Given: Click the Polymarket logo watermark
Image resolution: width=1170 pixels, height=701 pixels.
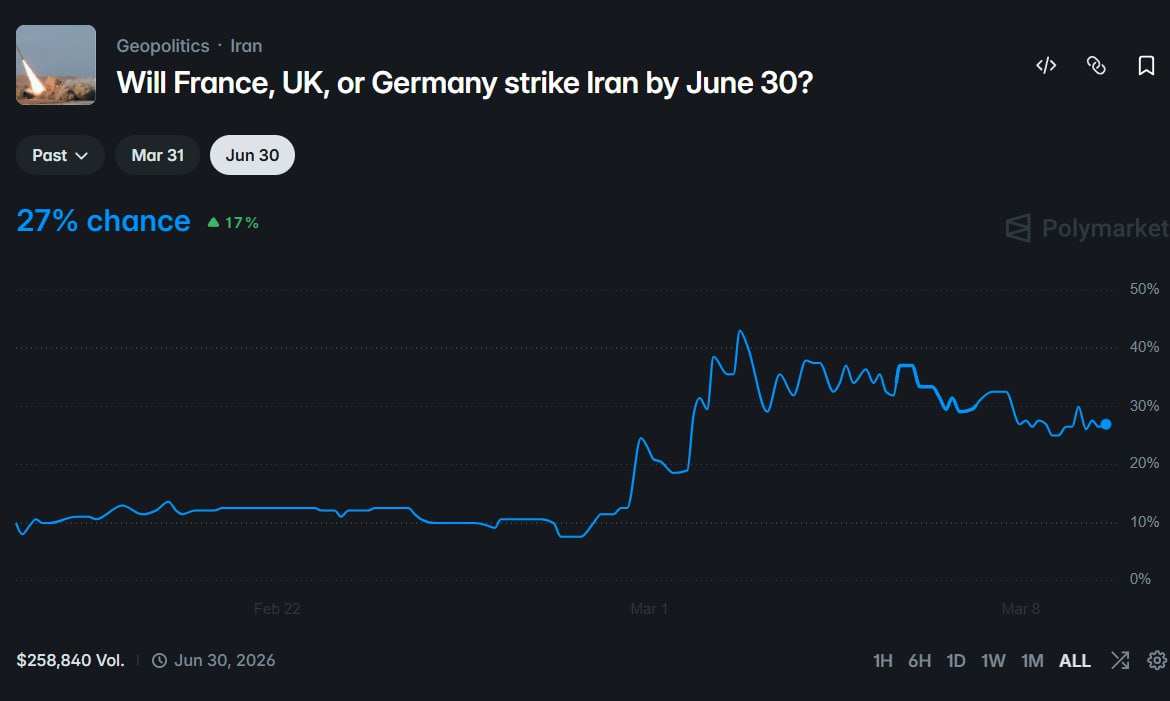Looking at the screenshot, I should [x=1085, y=228].
